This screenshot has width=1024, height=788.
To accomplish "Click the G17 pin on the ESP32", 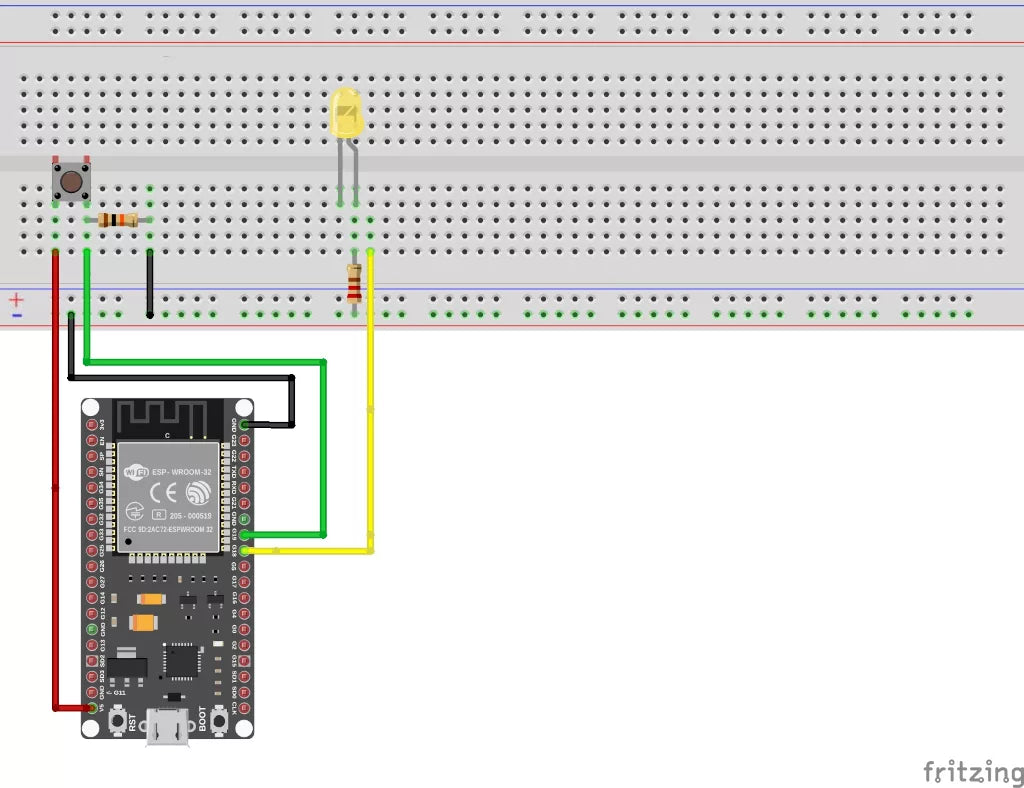I will pos(245,582).
